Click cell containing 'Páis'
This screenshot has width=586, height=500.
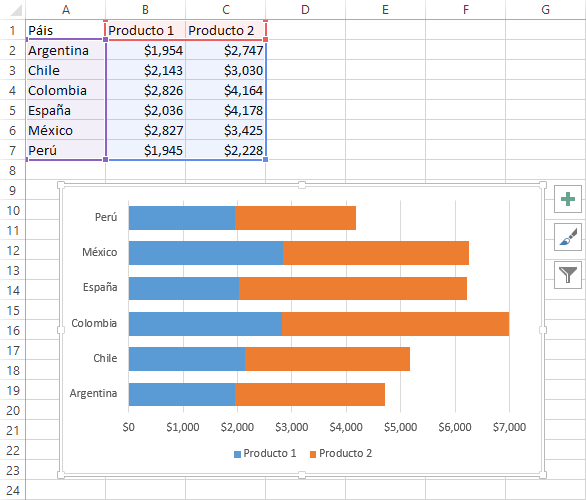coord(66,30)
